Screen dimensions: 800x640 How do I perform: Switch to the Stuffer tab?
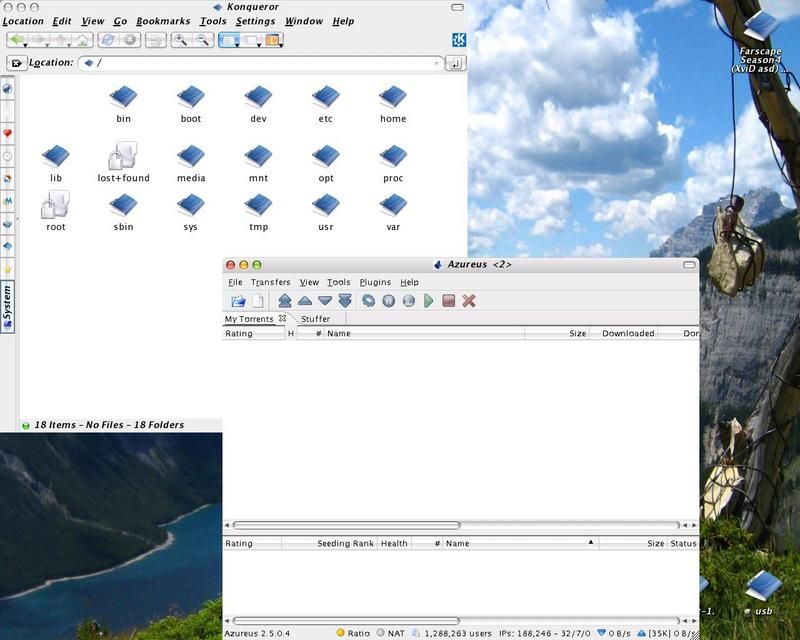315,320
